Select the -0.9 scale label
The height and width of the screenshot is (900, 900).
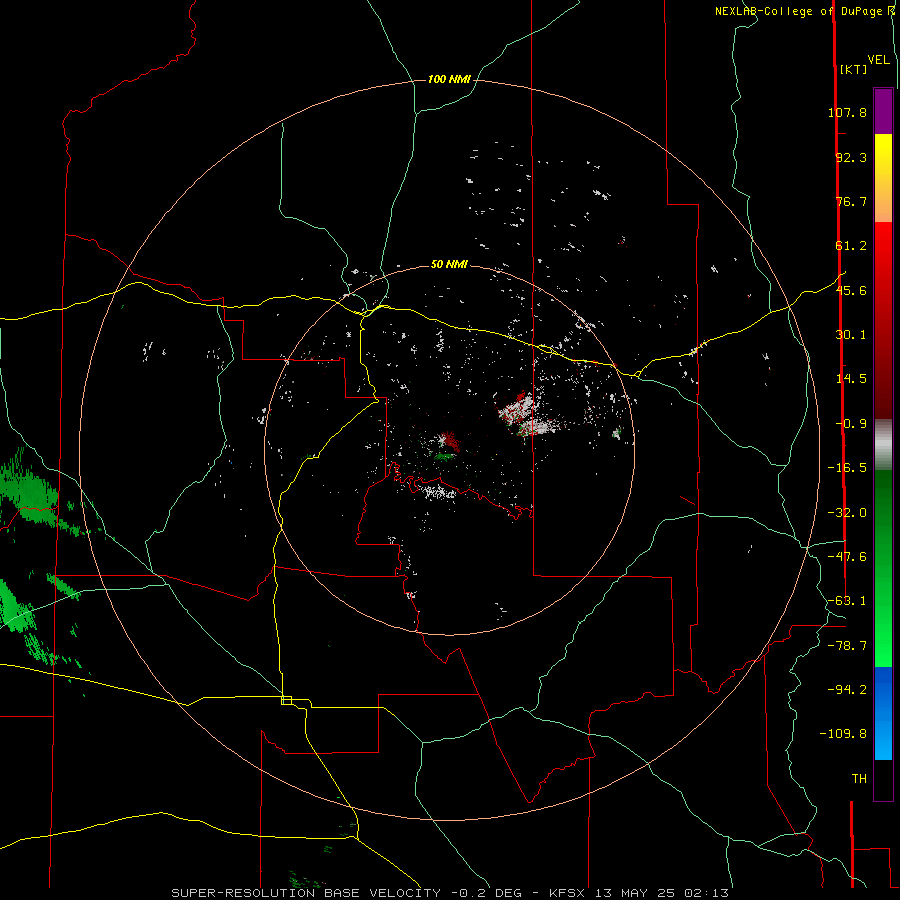851,424
